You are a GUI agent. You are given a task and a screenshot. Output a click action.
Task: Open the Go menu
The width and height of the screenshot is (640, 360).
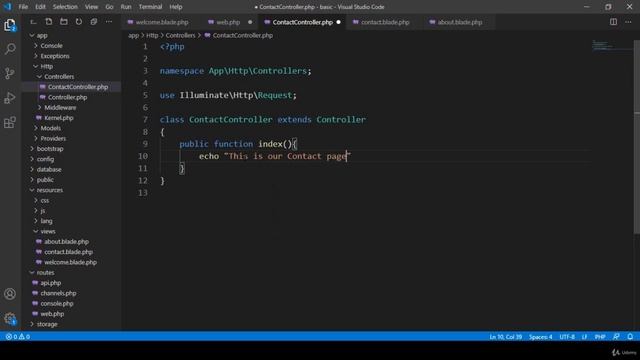coord(109,7)
